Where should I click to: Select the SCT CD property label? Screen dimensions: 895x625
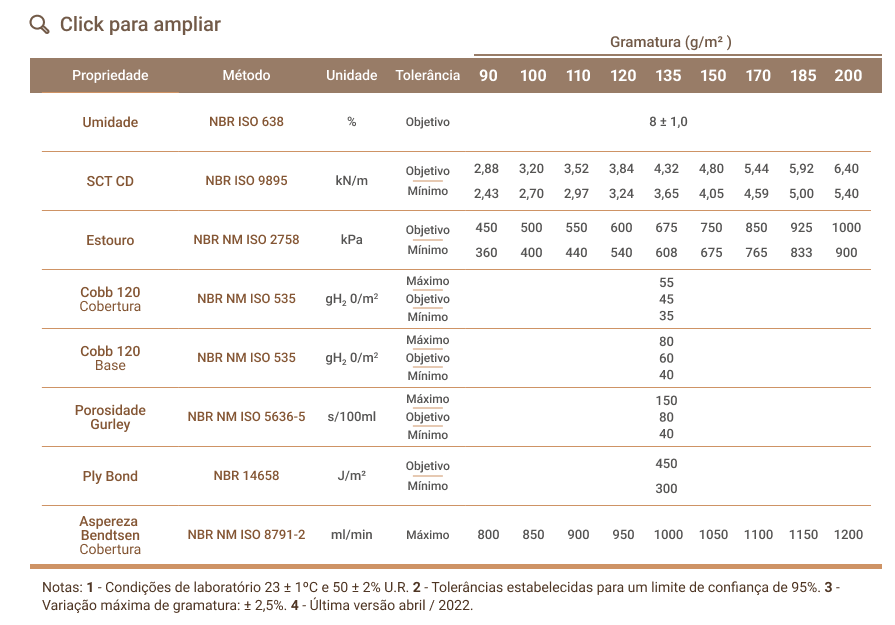point(110,181)
